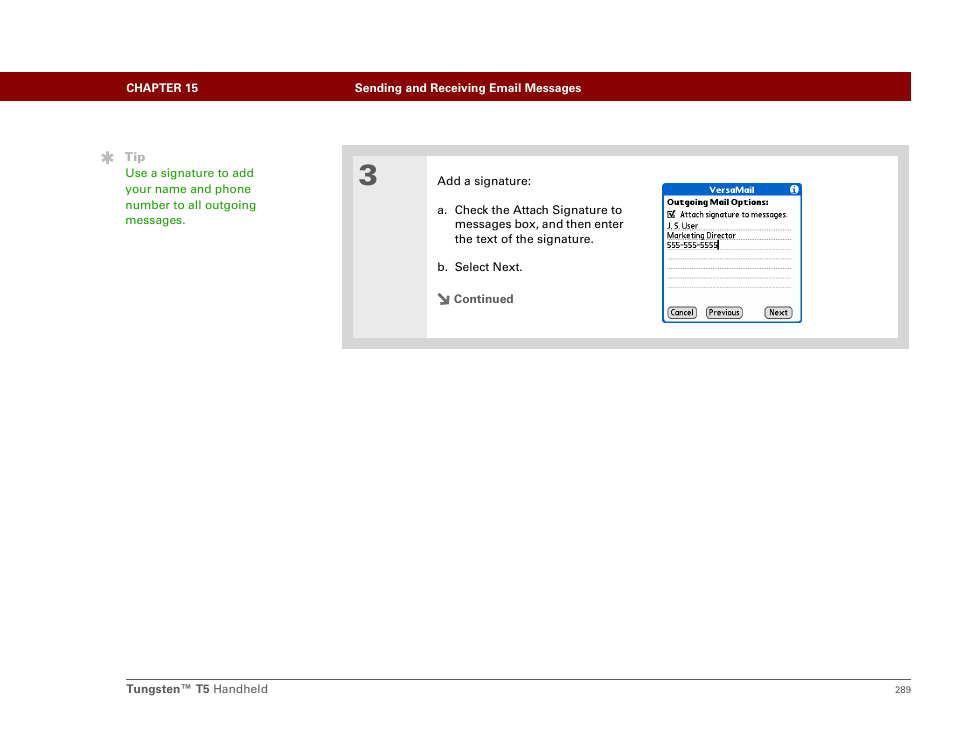Click the VersaMail info icon
This screenshot has height=738, width=954.
[x=794, y=190]
